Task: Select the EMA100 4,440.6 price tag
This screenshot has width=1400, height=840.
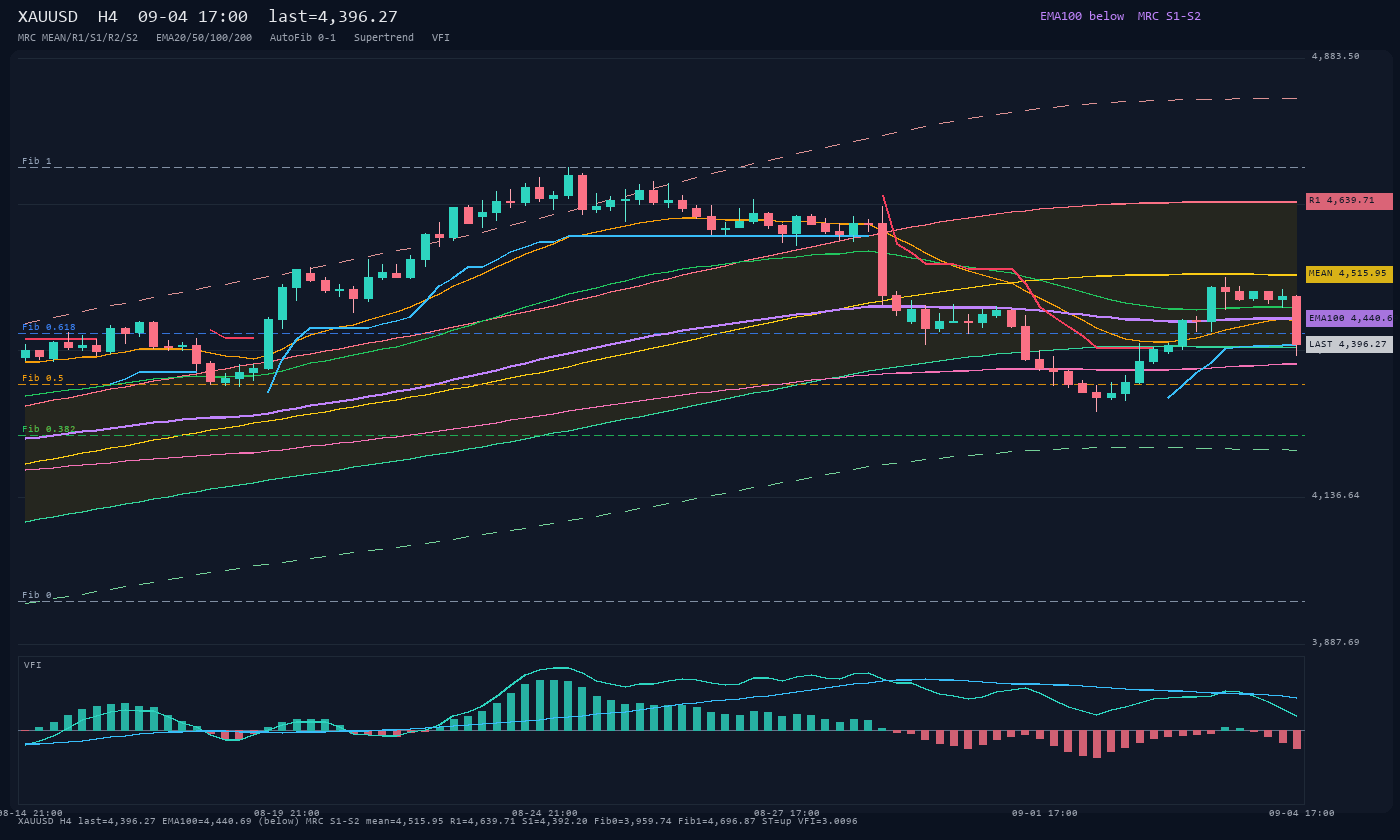Action: [1349, 318]
